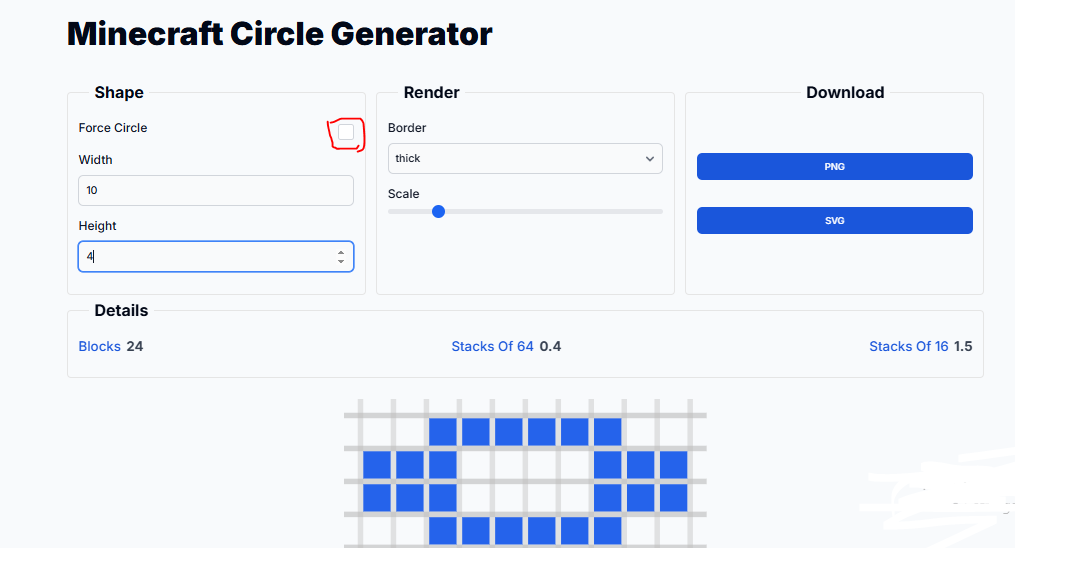1083x566 pixels.
Task: Click the right end of Scale slider track
Action: pos(659,211)
